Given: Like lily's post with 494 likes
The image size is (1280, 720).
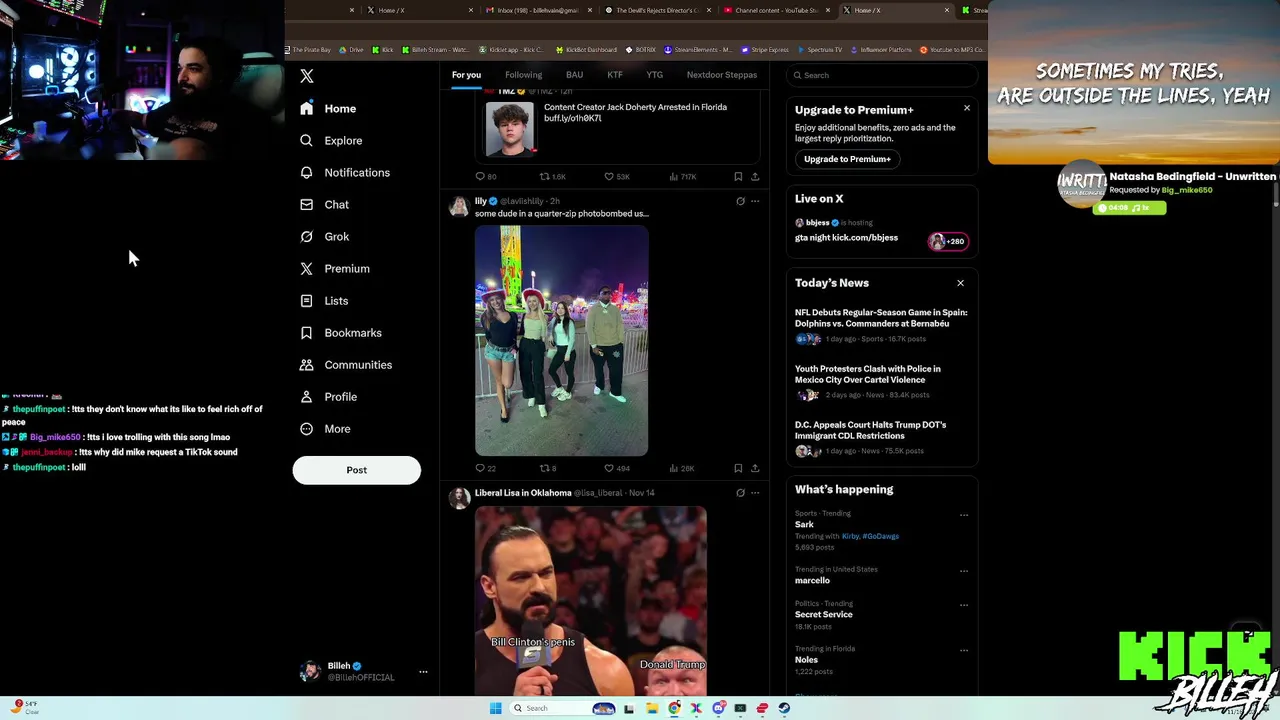Looking at the screenshot, I should point(617,468).
